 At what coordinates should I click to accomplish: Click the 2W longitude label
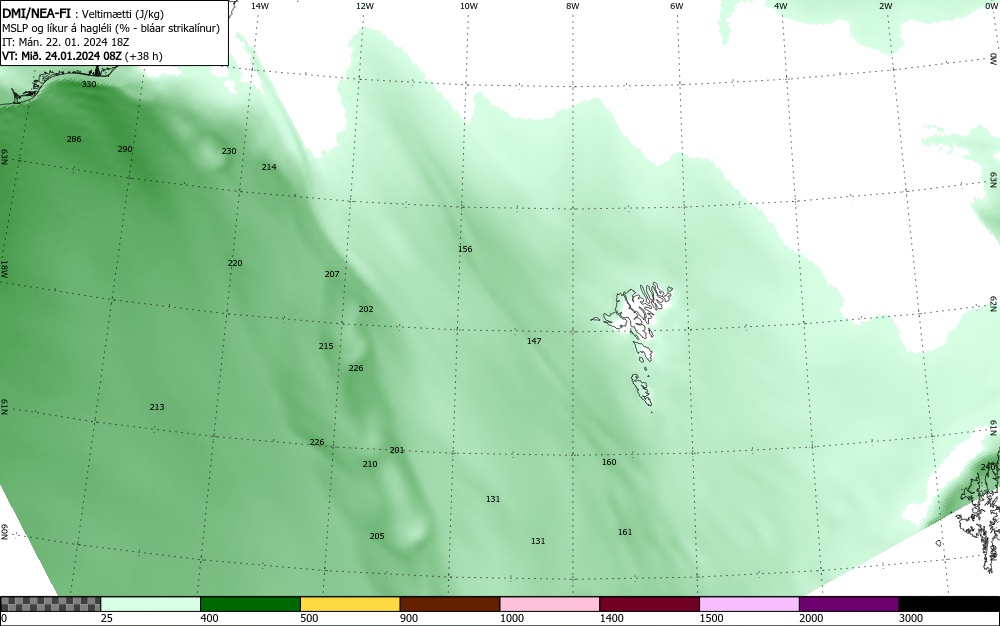tap(885, 6)
